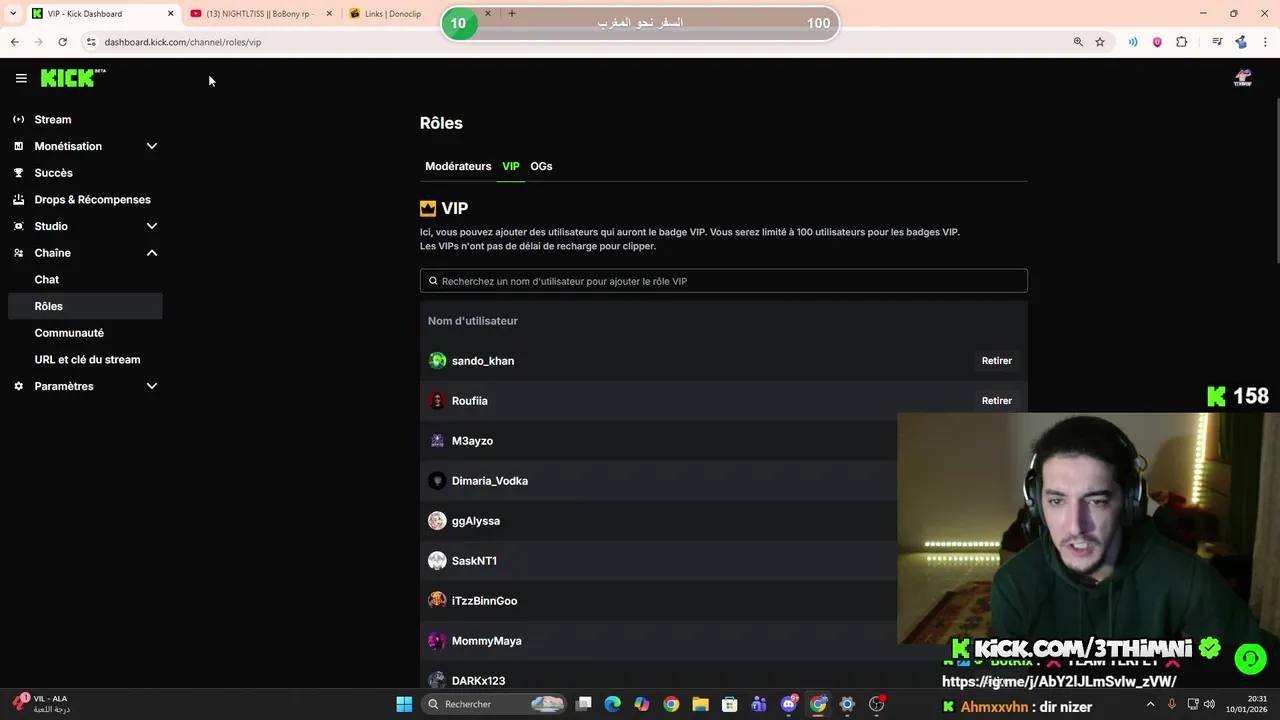Remove sando_khan from VIP
Viewport: 1280px width, 720px height.
[x=997, y=360]
